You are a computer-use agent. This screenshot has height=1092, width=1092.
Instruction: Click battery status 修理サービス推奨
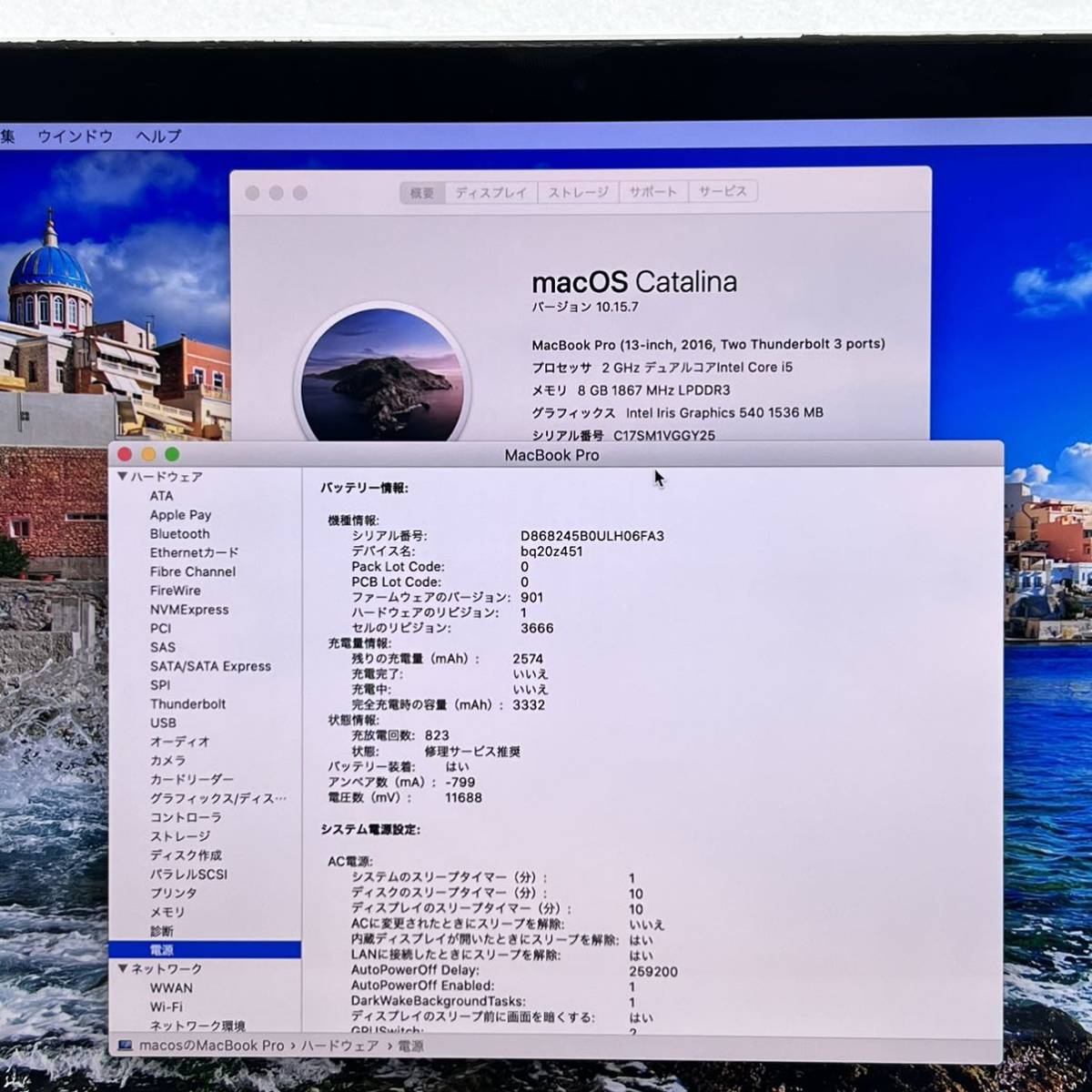pyautogui.click(x=473, y=752)
